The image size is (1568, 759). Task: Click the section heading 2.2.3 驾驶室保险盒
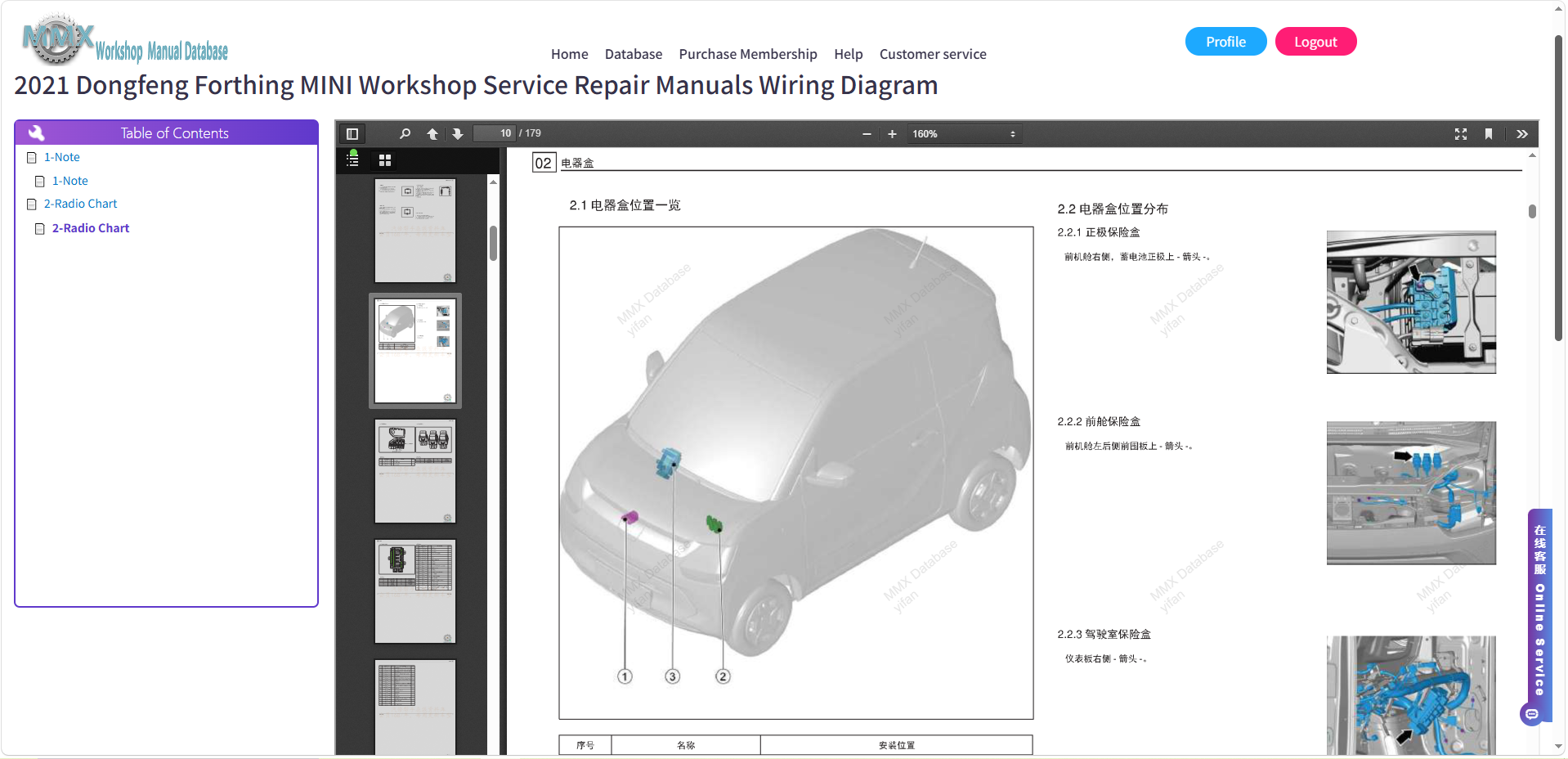pyautogui.click(x=1104, y=634)
